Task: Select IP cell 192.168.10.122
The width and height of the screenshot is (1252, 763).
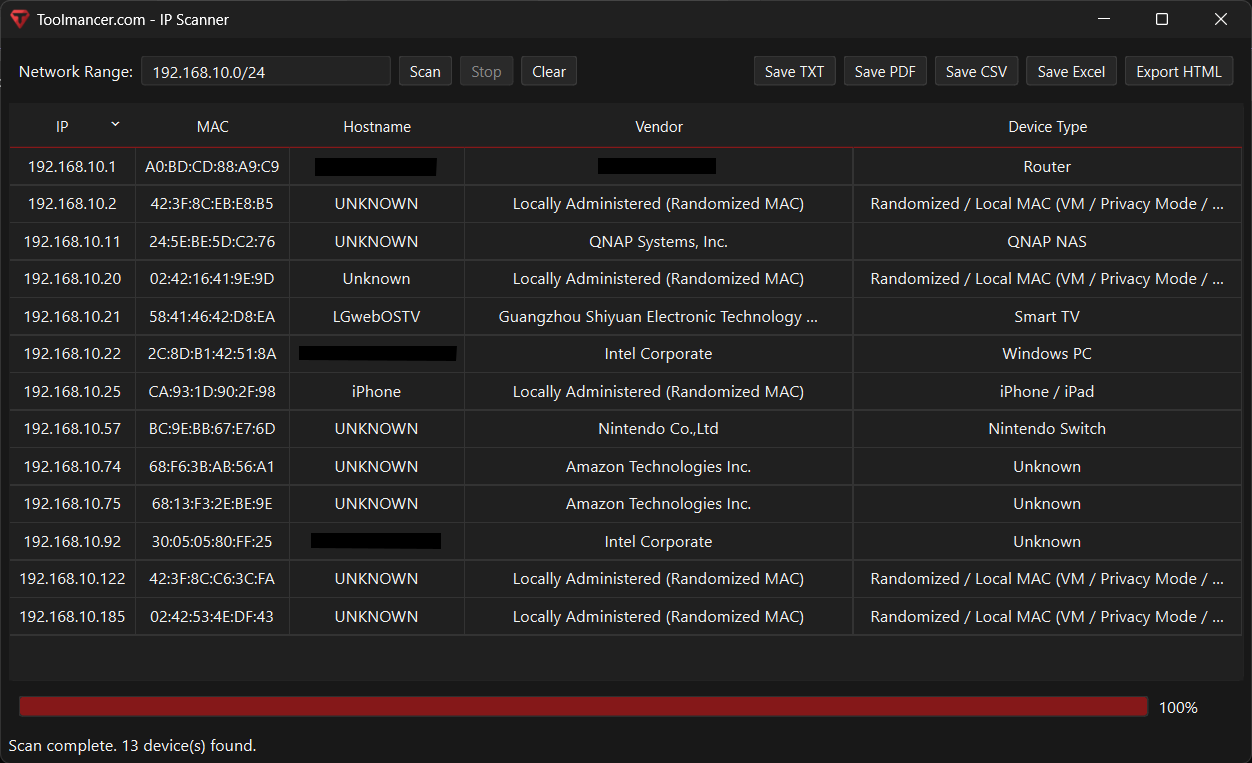Action: (x=72, y=579)
